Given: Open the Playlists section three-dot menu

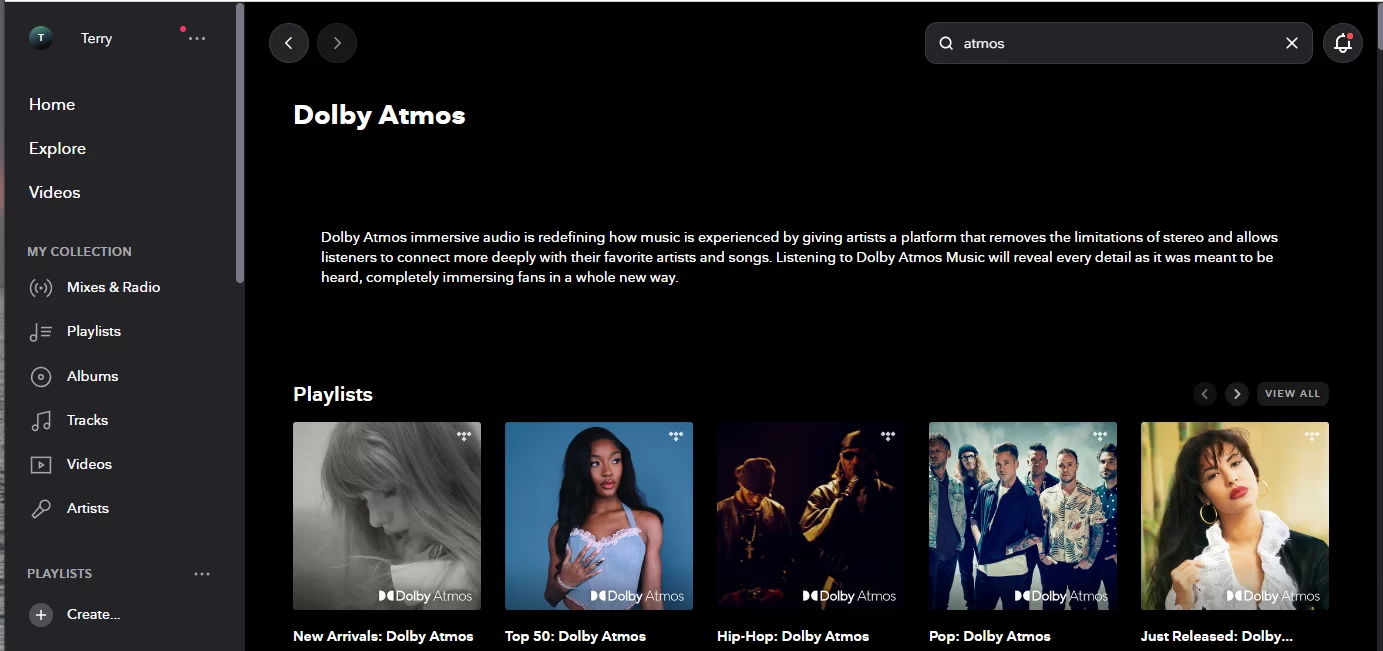Looking at the screenshot, I should coord(202,574).
